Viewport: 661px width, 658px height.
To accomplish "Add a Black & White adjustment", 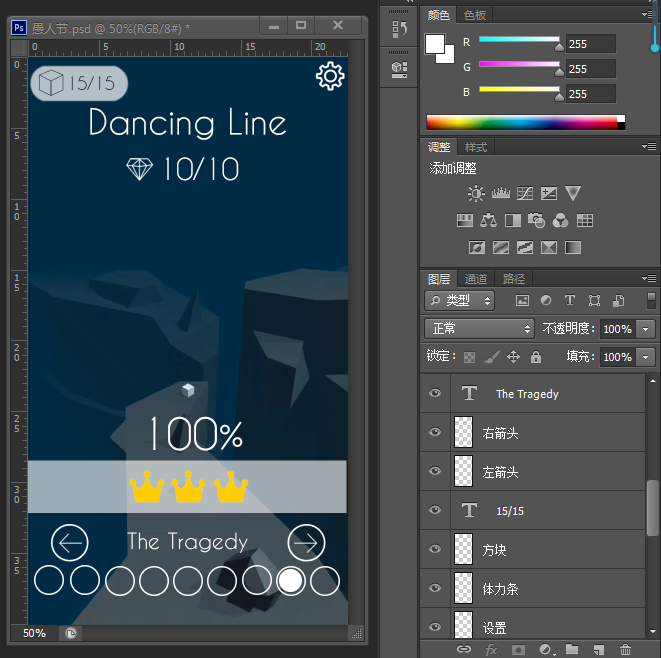I will point(513,220).
